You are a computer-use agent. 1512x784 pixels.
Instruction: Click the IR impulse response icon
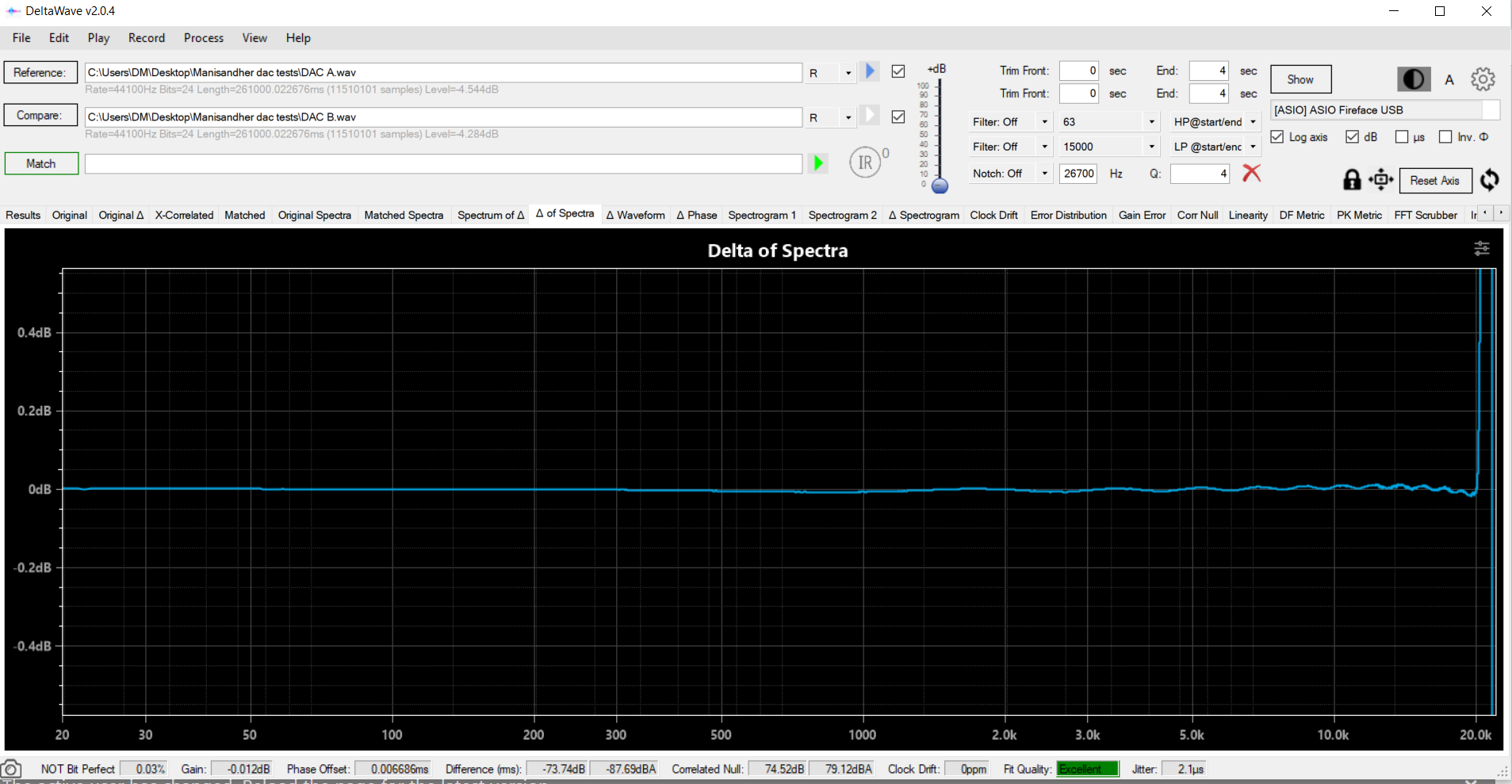tap(866, 163)
